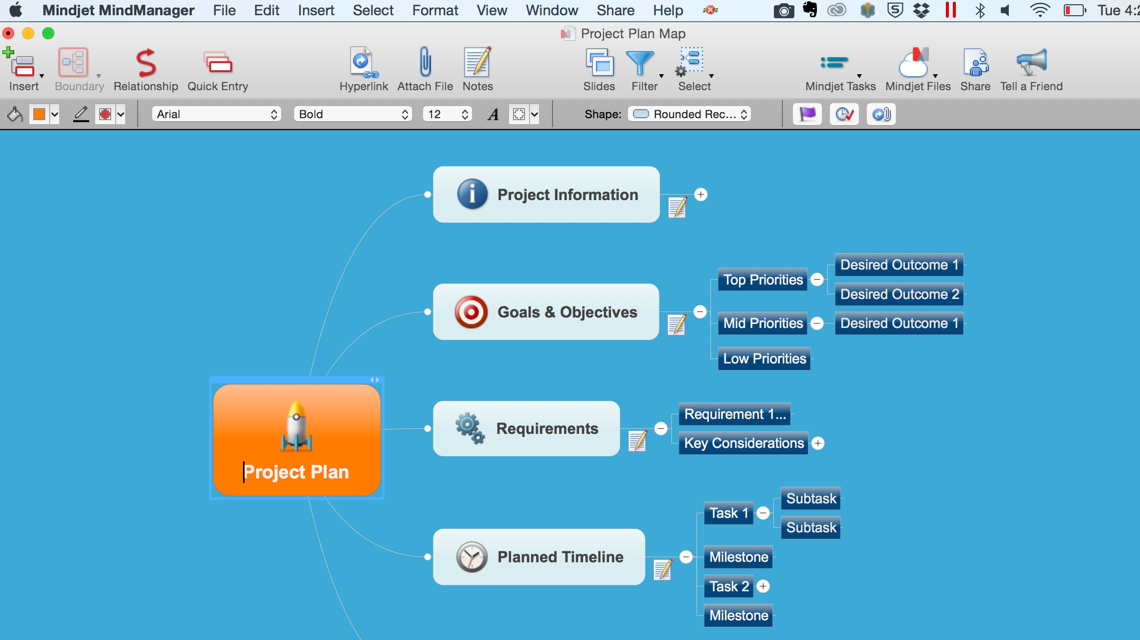Click the Dropbox menu bar icon
The width and height of the screenshot is (1140, 640).
pos(921,10)
